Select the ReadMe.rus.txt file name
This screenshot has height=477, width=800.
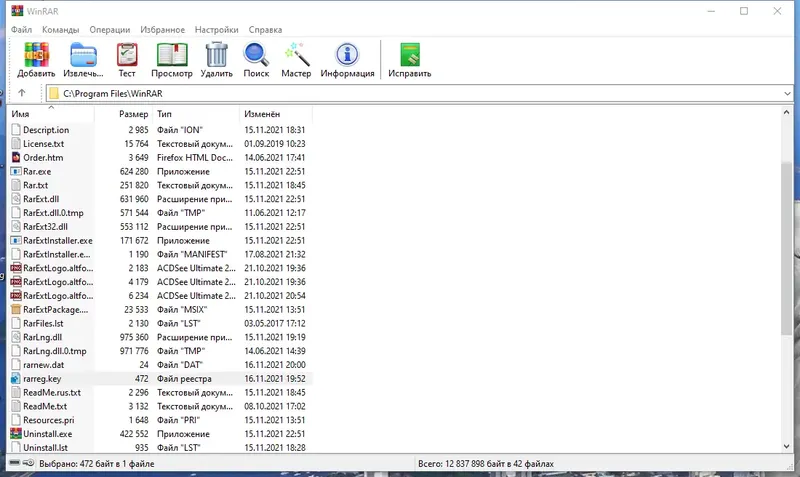(x=52, y=392)
